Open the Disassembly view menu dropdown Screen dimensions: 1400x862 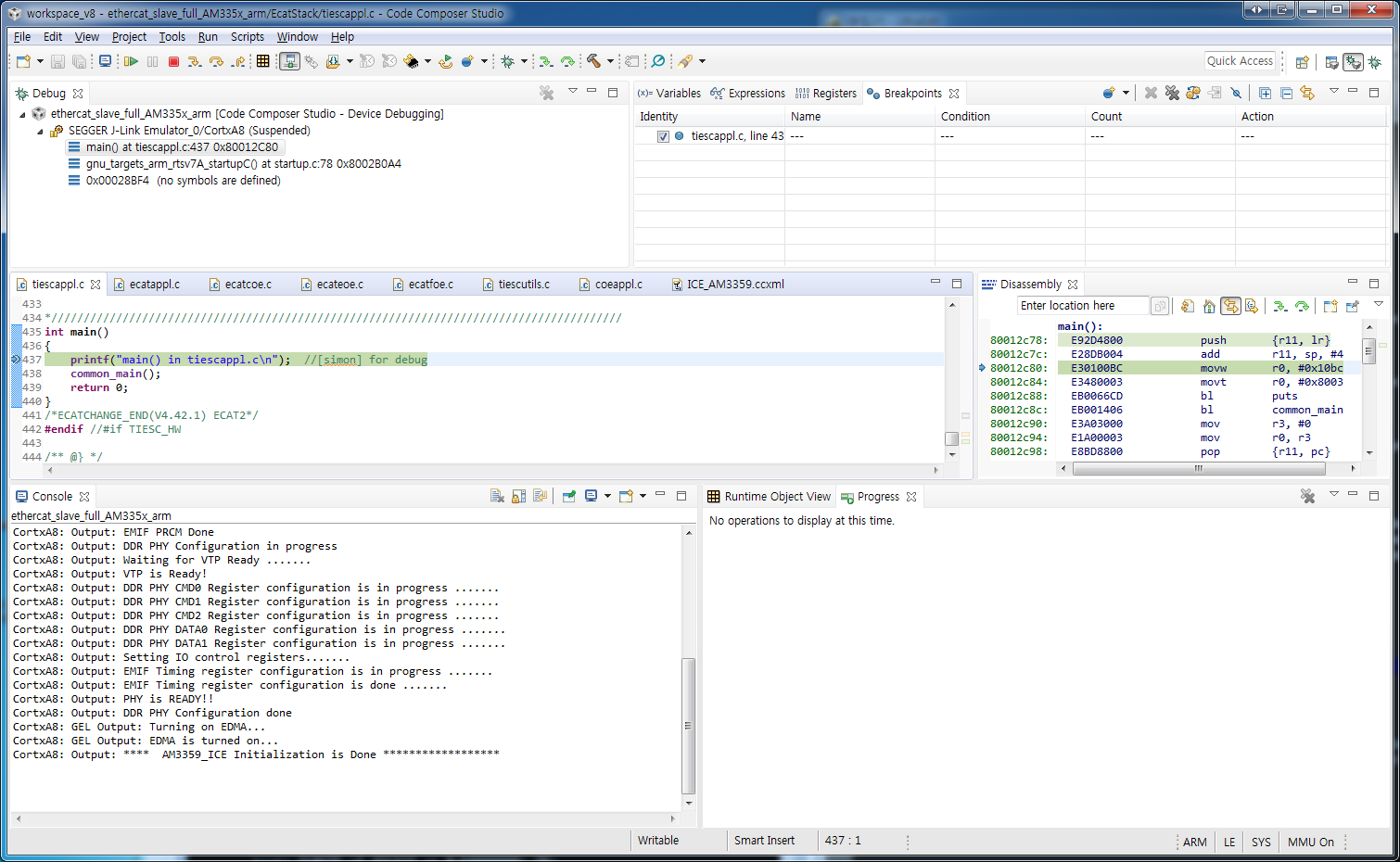1378,305
